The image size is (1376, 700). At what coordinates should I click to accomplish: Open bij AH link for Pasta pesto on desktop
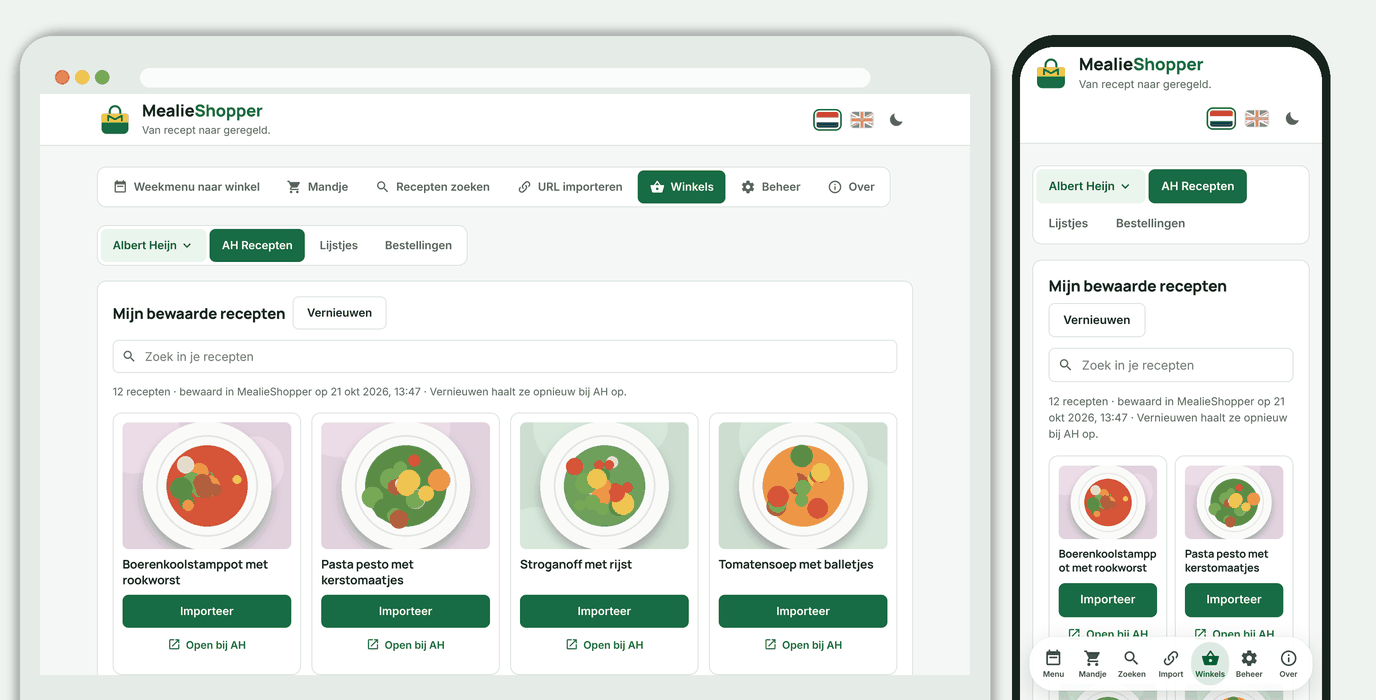click(x=406, y=645)
